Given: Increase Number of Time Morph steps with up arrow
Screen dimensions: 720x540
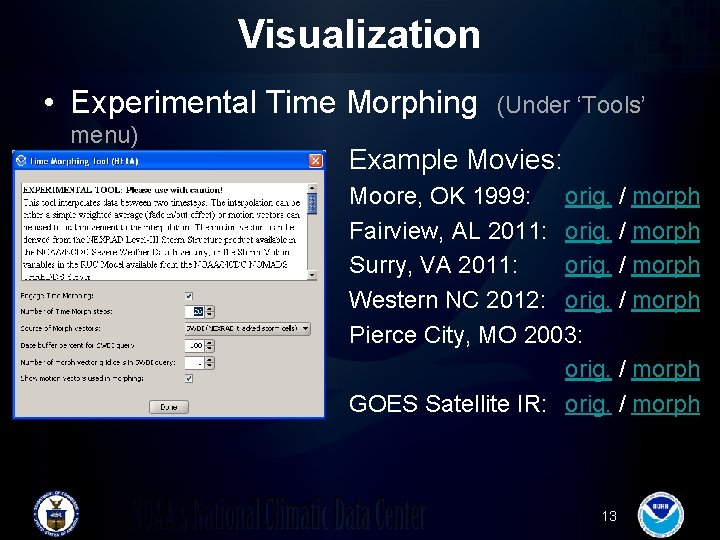Looking at the screenshot, I should click(210, 309).
